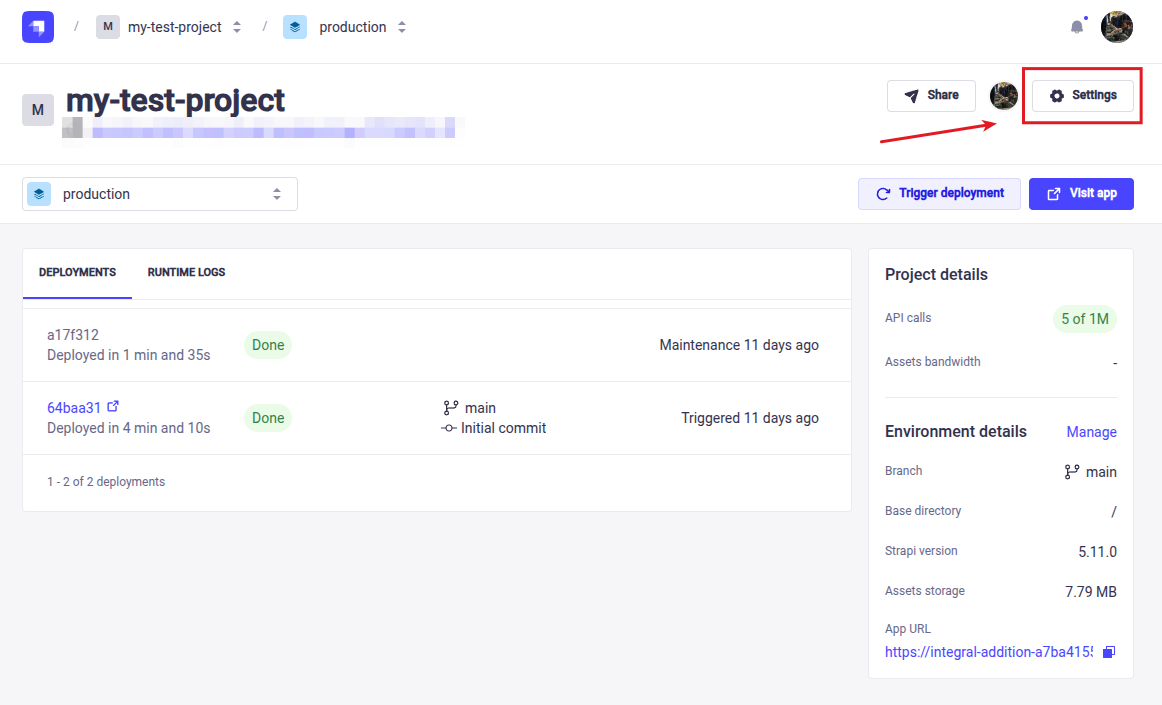This screenshot has width=1162, height=705.
Task: Click the production environment layers icon in breadcrumb
Action: coord(295,27)
